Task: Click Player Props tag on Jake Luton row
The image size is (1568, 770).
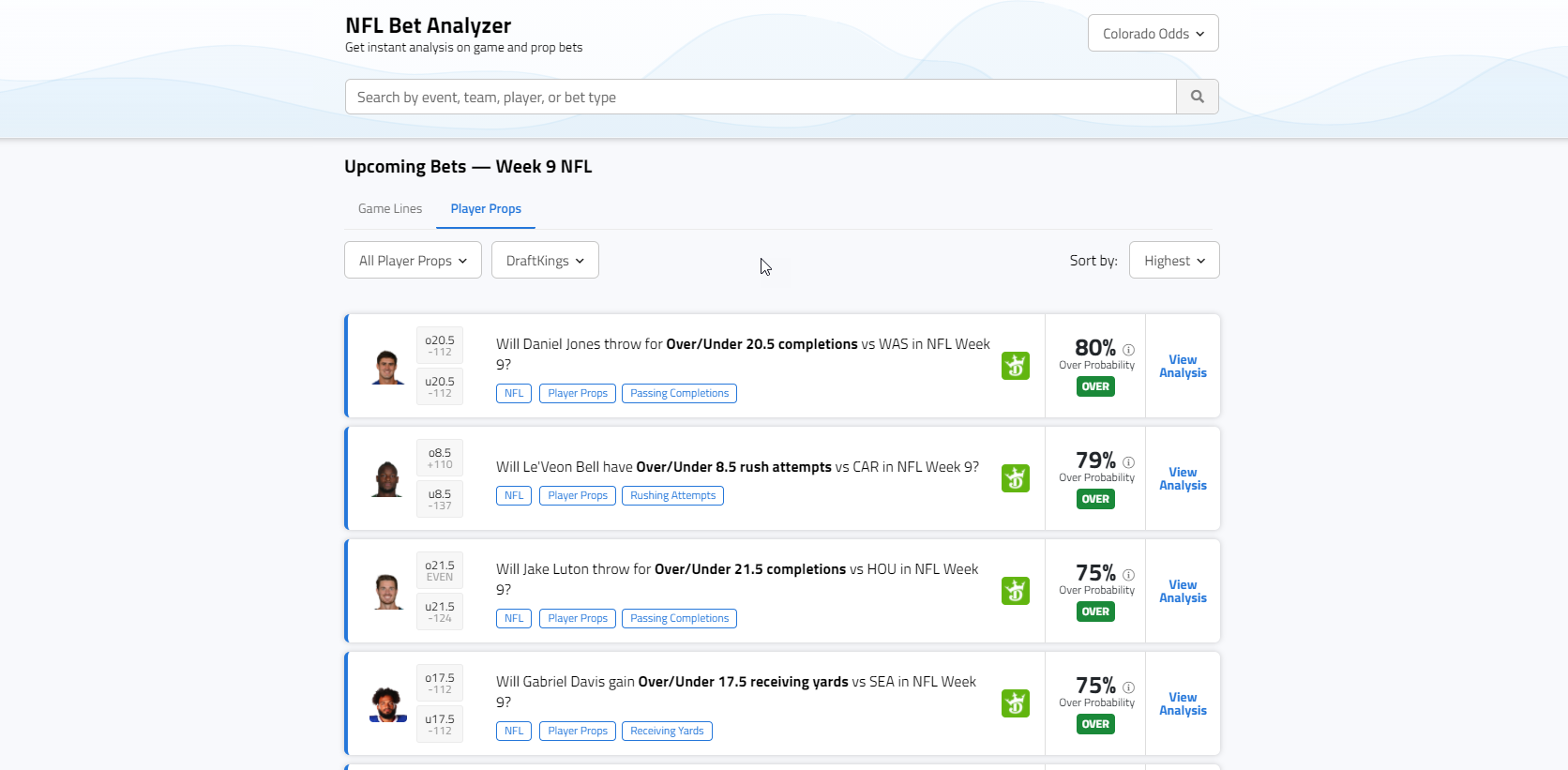Action: (578, 619)
